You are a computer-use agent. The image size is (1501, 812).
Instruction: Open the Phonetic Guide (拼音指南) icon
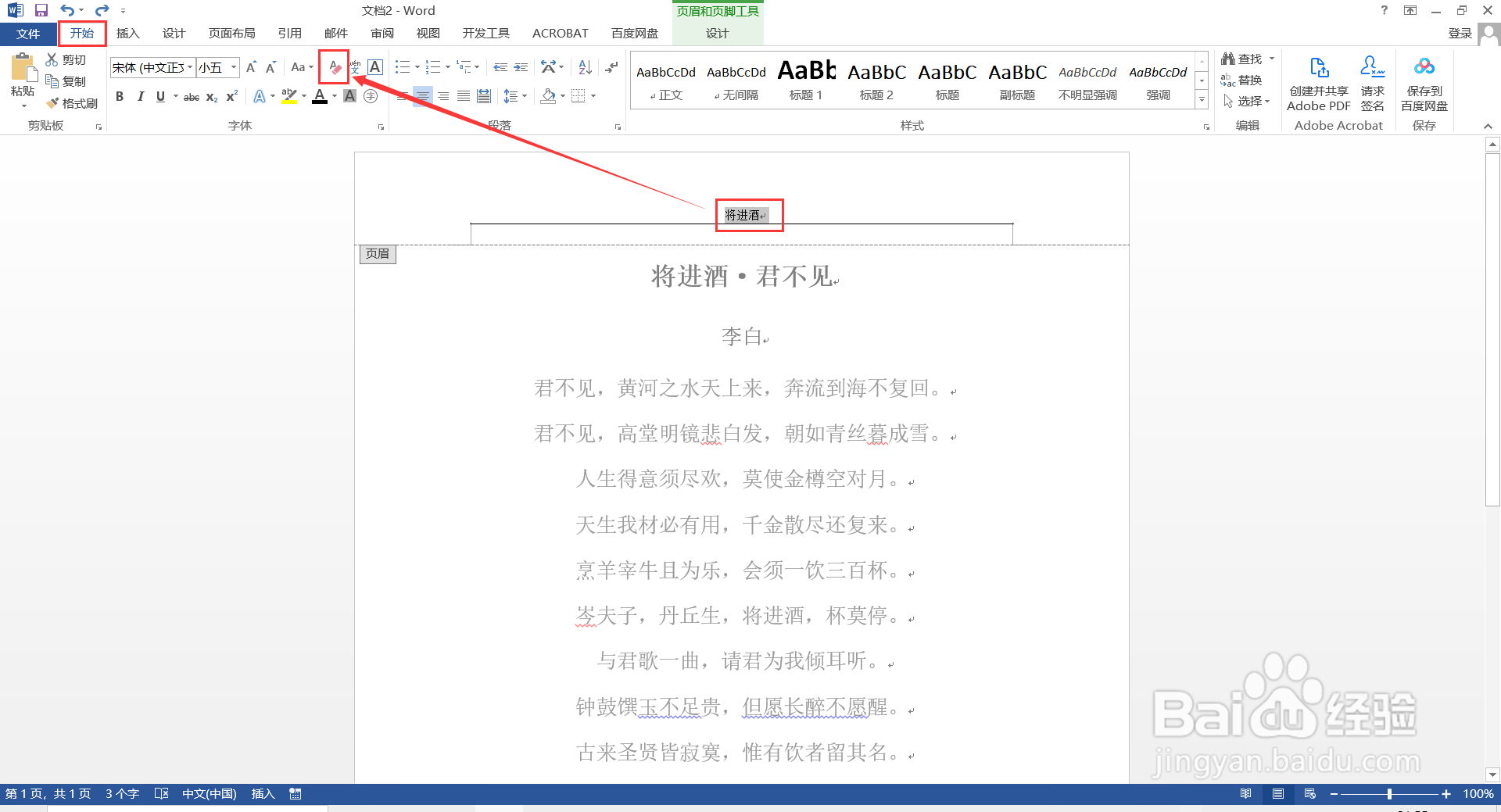[x=353, y=66]
